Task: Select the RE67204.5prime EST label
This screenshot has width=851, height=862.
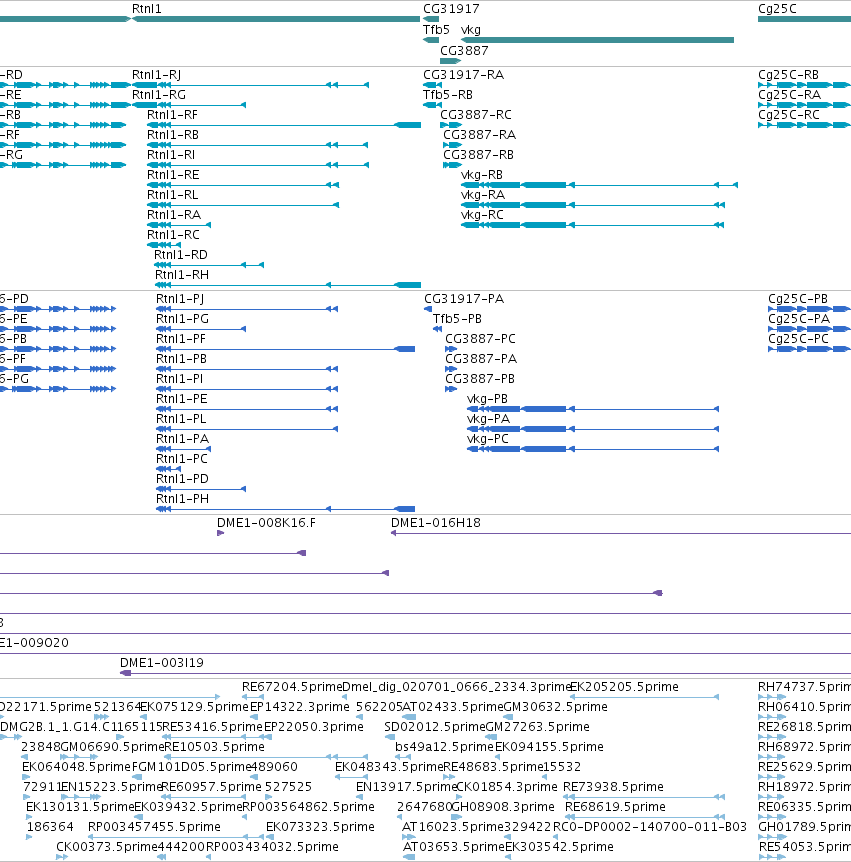Action: tap(292, 687)
